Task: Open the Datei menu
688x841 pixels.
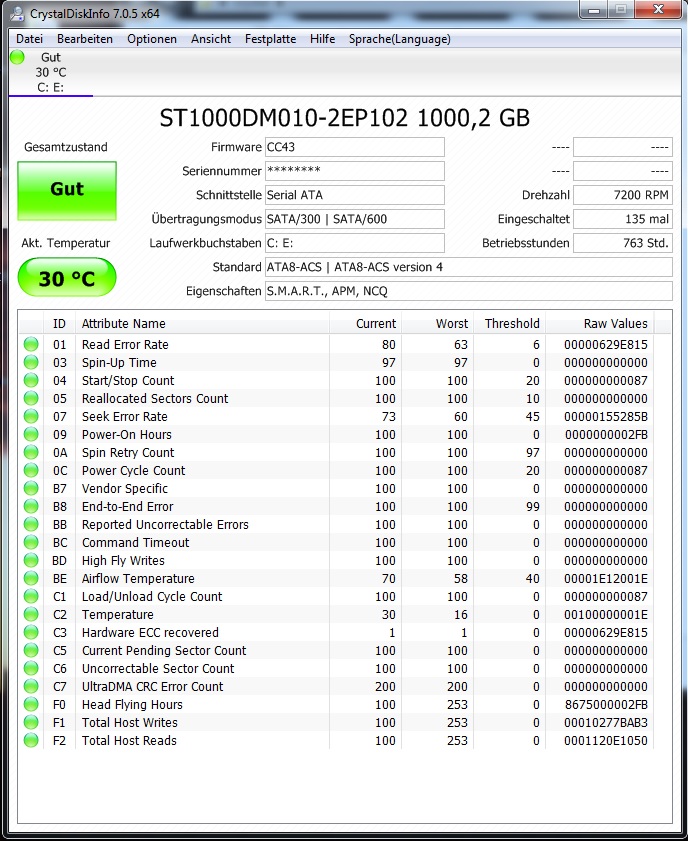Action: (29, 39)
